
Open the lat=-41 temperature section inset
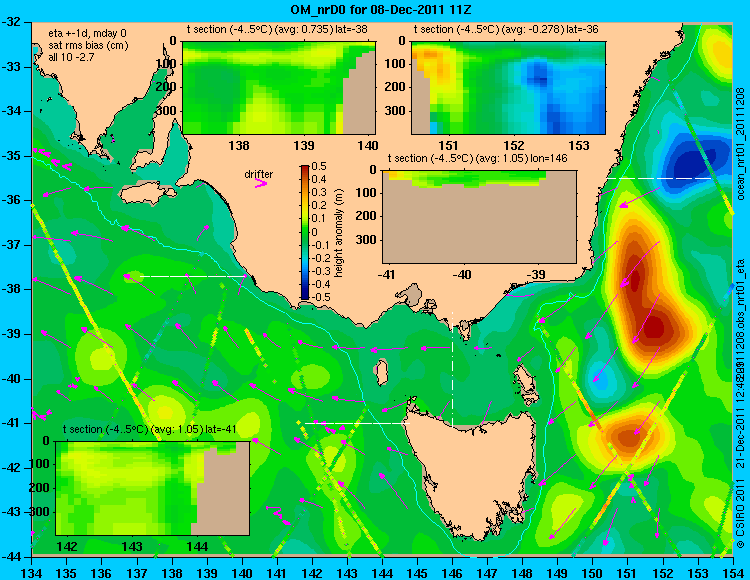153,488
